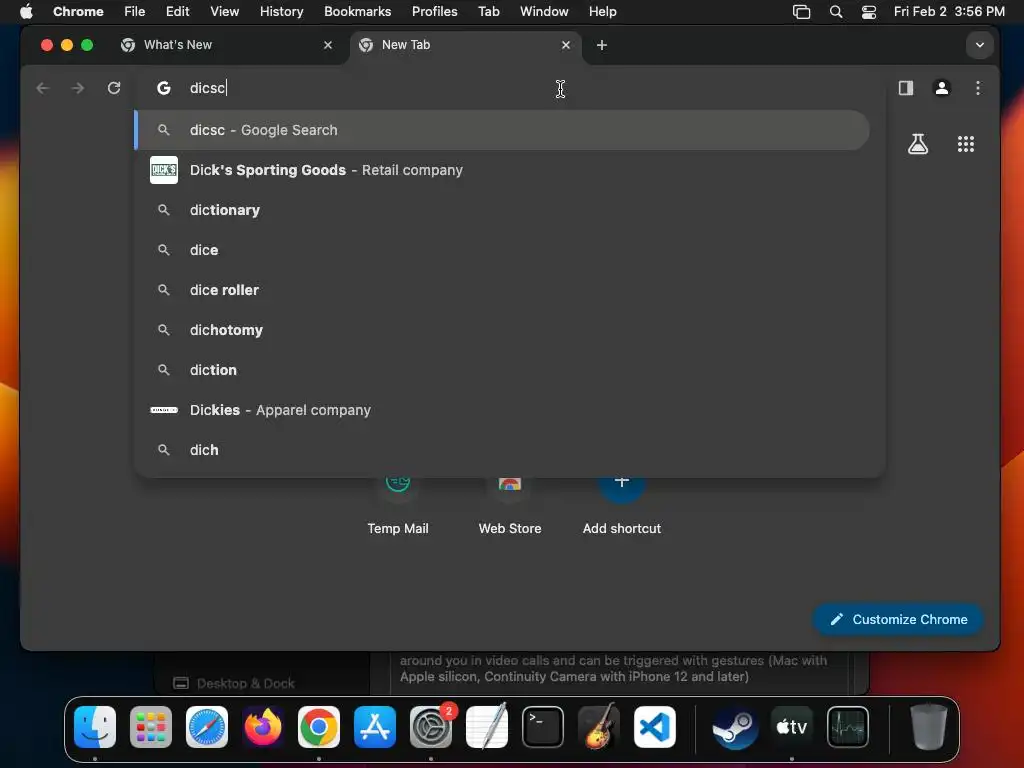Open Apple TV from the Dock
This screenshot has height=768, width=1024.
point(792,727)
